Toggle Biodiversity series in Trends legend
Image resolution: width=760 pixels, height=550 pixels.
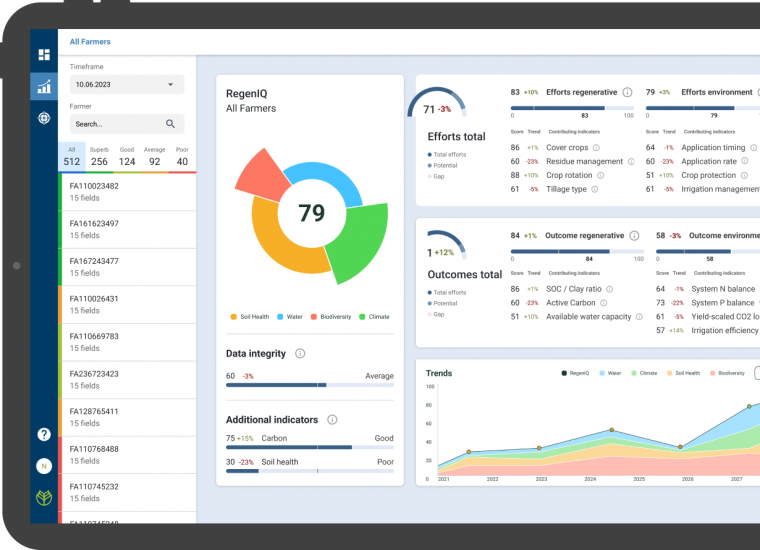point(725,373)
